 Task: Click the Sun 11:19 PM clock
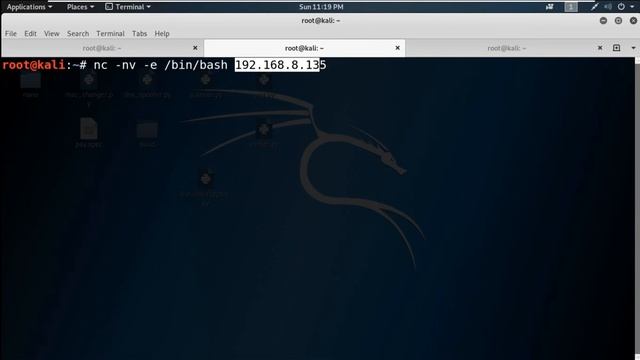pos(321,7)
